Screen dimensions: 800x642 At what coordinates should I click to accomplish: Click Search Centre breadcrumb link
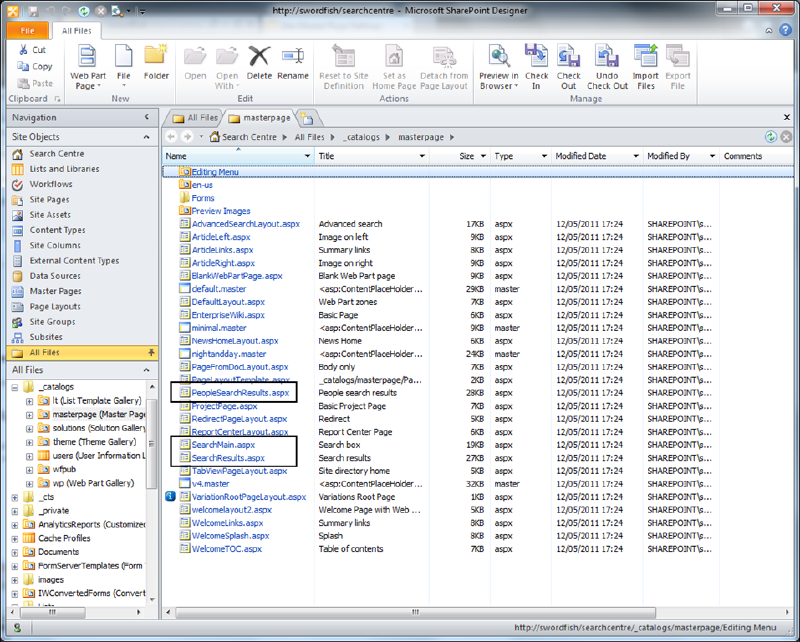click(x=249, y=137)
